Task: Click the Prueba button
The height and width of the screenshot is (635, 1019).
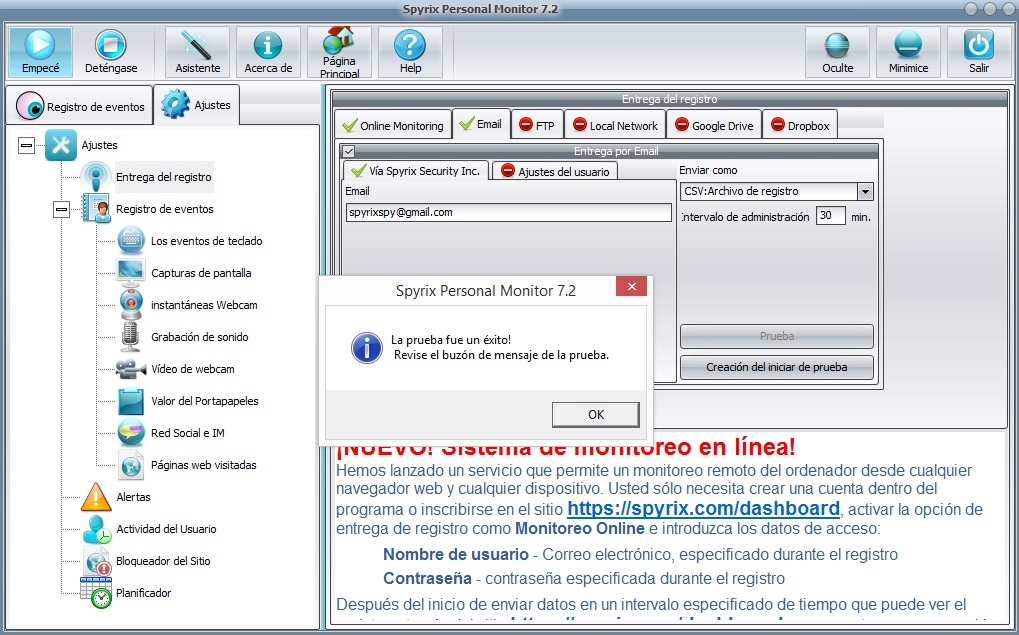Action: click(x=777, y=336)
